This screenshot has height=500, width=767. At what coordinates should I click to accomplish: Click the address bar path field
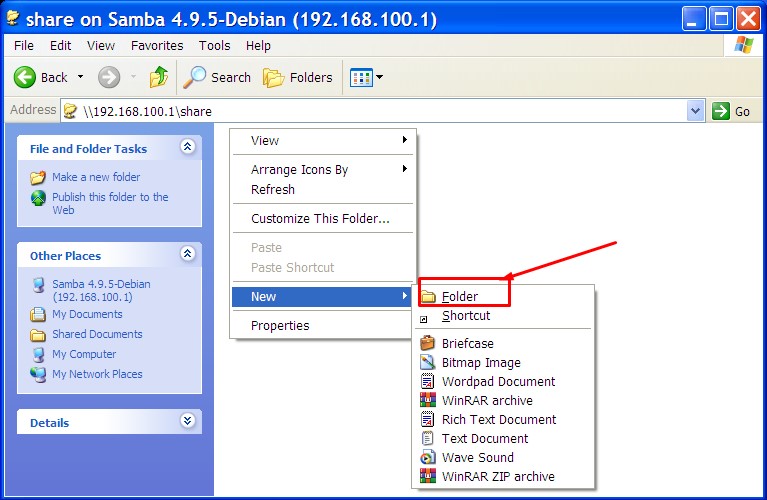click(x=380, y=111)
